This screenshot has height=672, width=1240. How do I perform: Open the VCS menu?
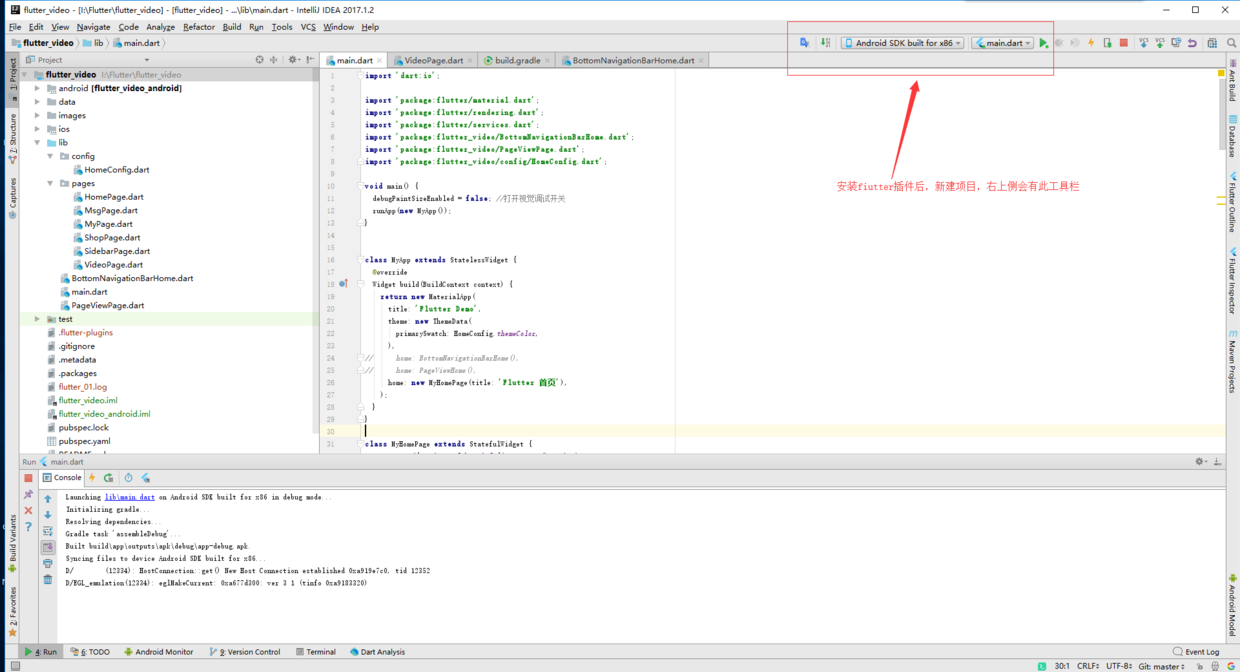tap(308, 27)
